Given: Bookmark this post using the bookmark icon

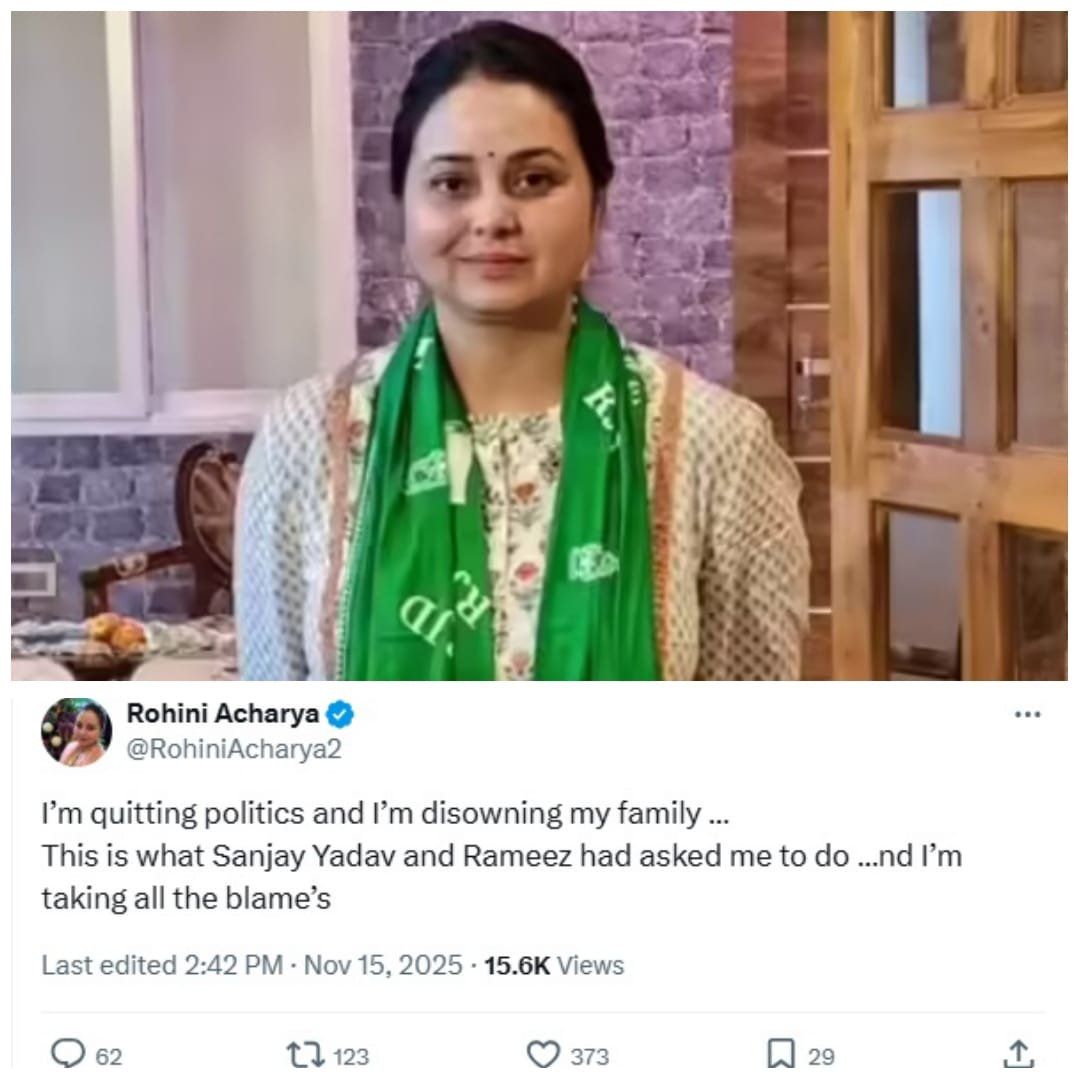Looking at the screenshot, I should 781,1054.
